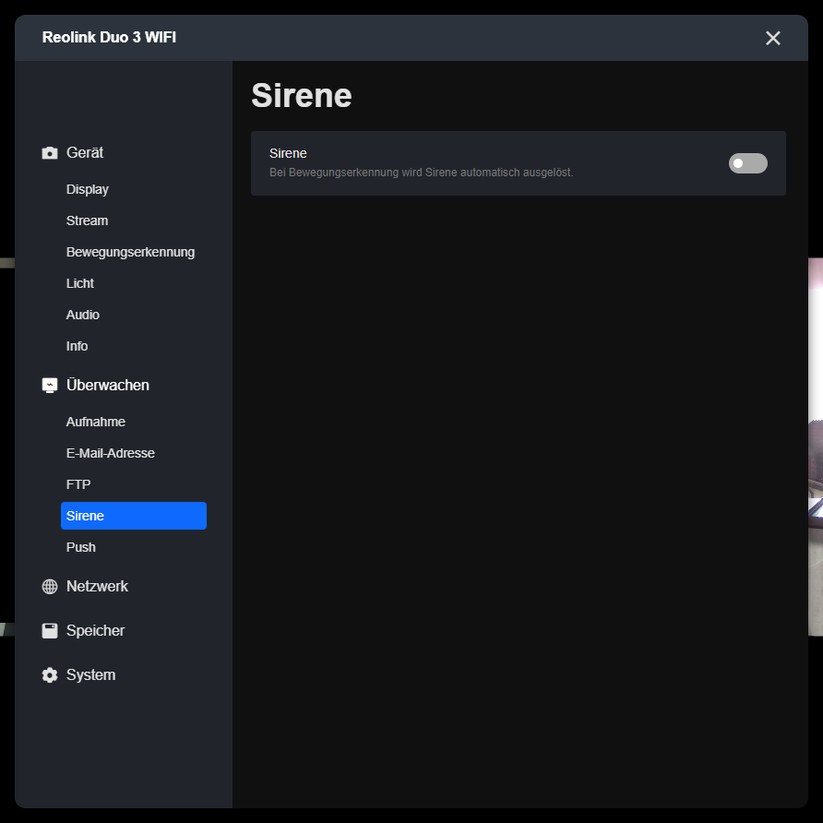Open the Licht settings
823x823 pixels.
point(80,283)
